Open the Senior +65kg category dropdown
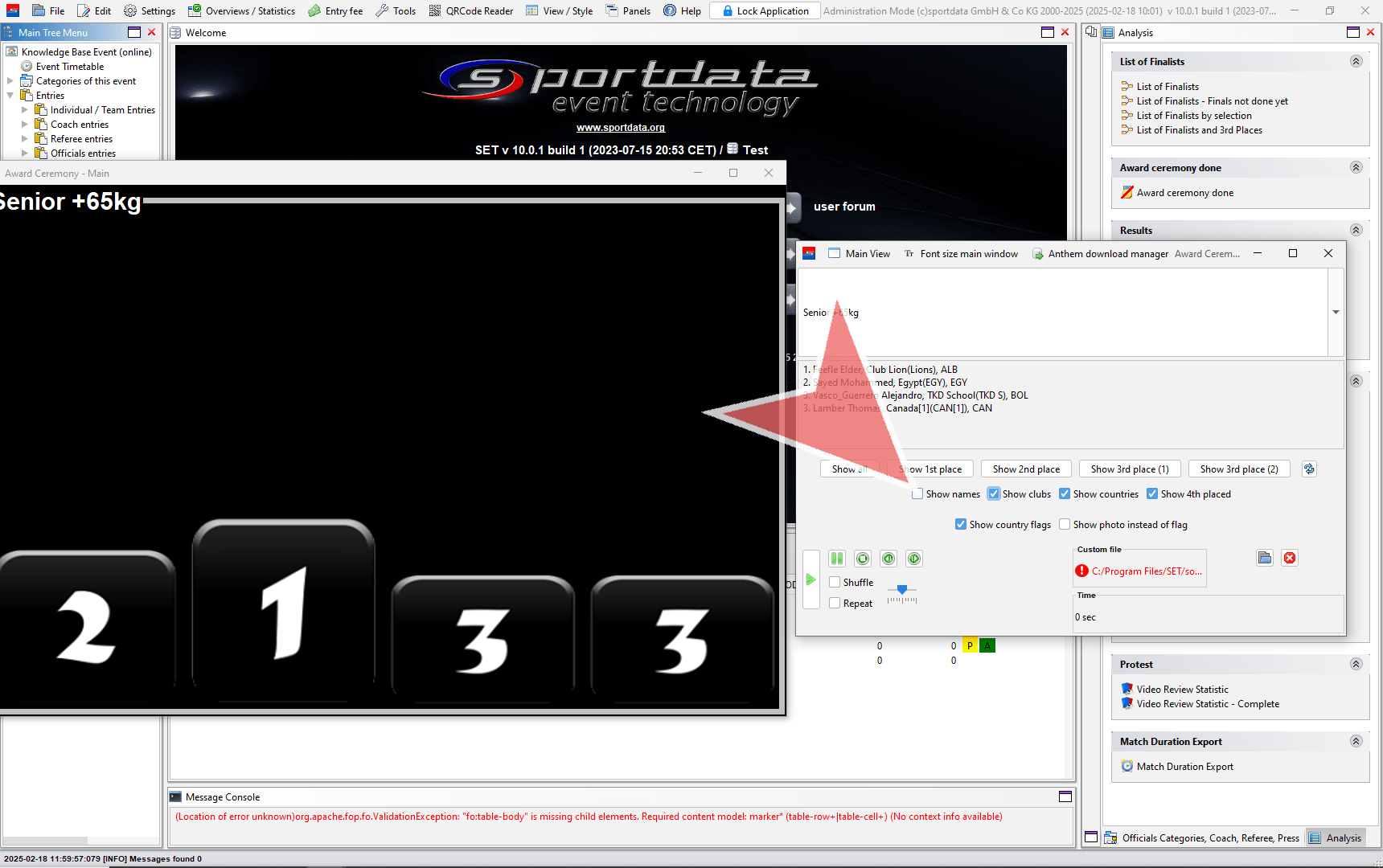 click(1336, 313)
